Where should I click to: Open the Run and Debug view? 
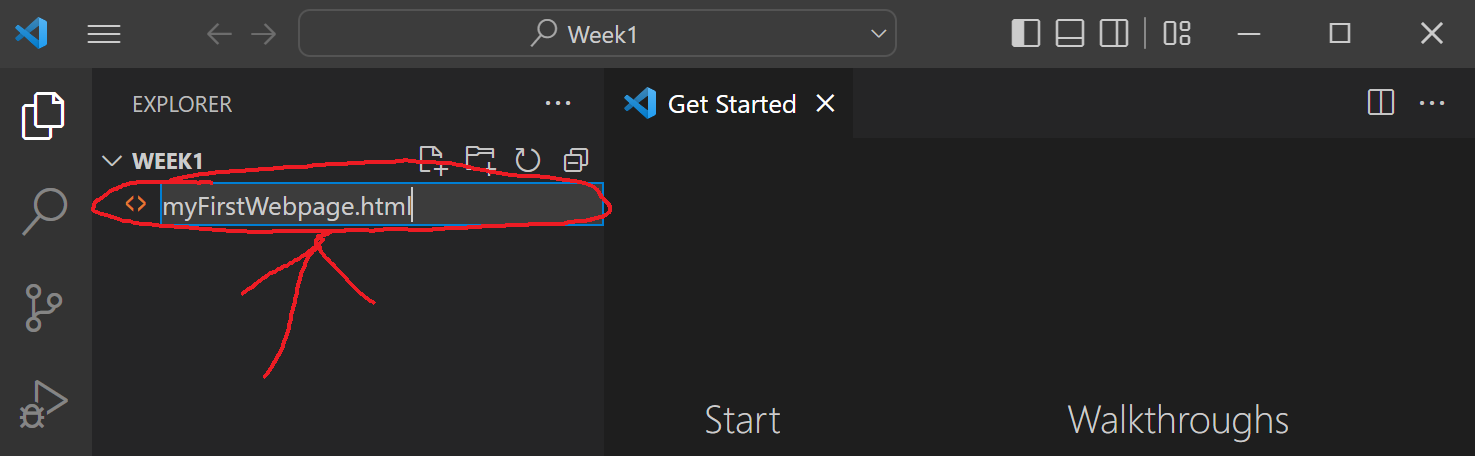point(44,405)
